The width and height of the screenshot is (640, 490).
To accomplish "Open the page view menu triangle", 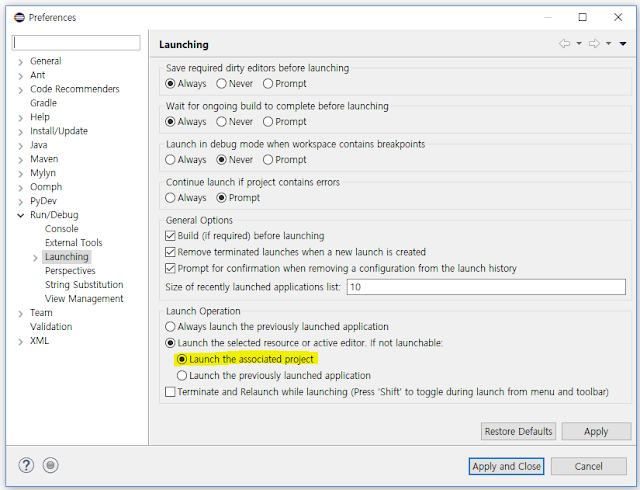I will click(623, 43).
